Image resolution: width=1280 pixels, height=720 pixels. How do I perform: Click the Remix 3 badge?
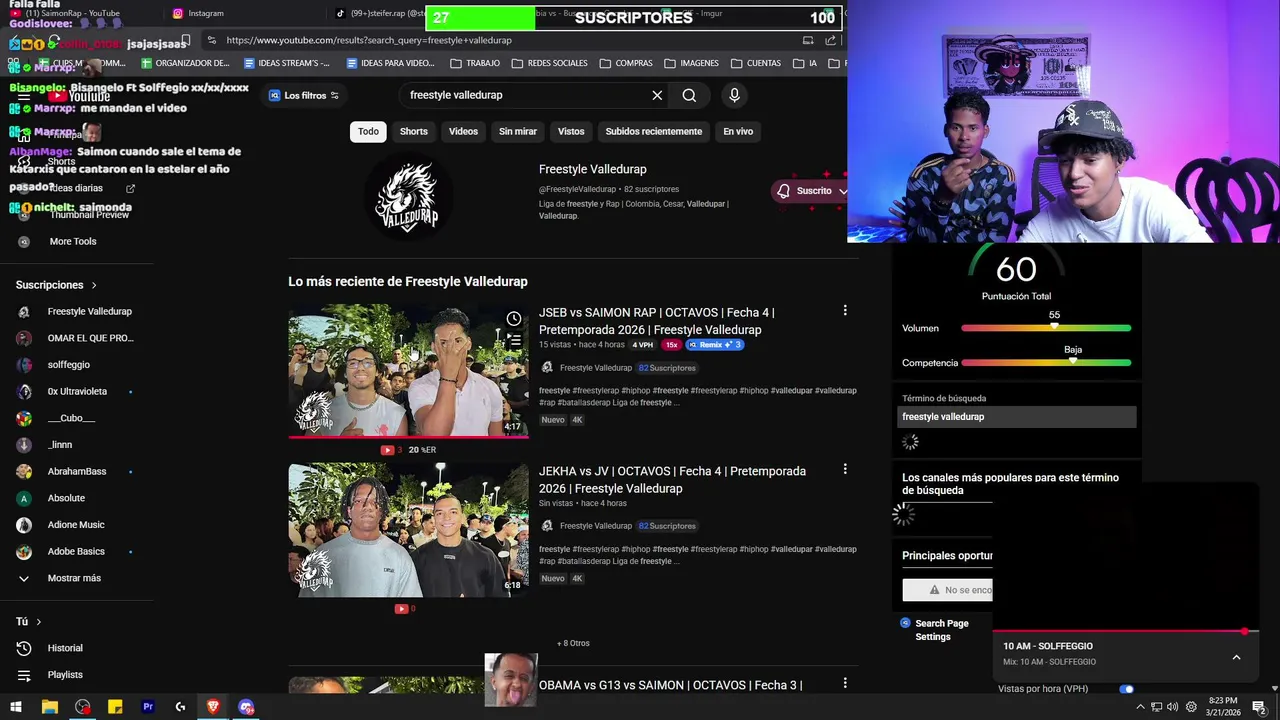(714, 345)
